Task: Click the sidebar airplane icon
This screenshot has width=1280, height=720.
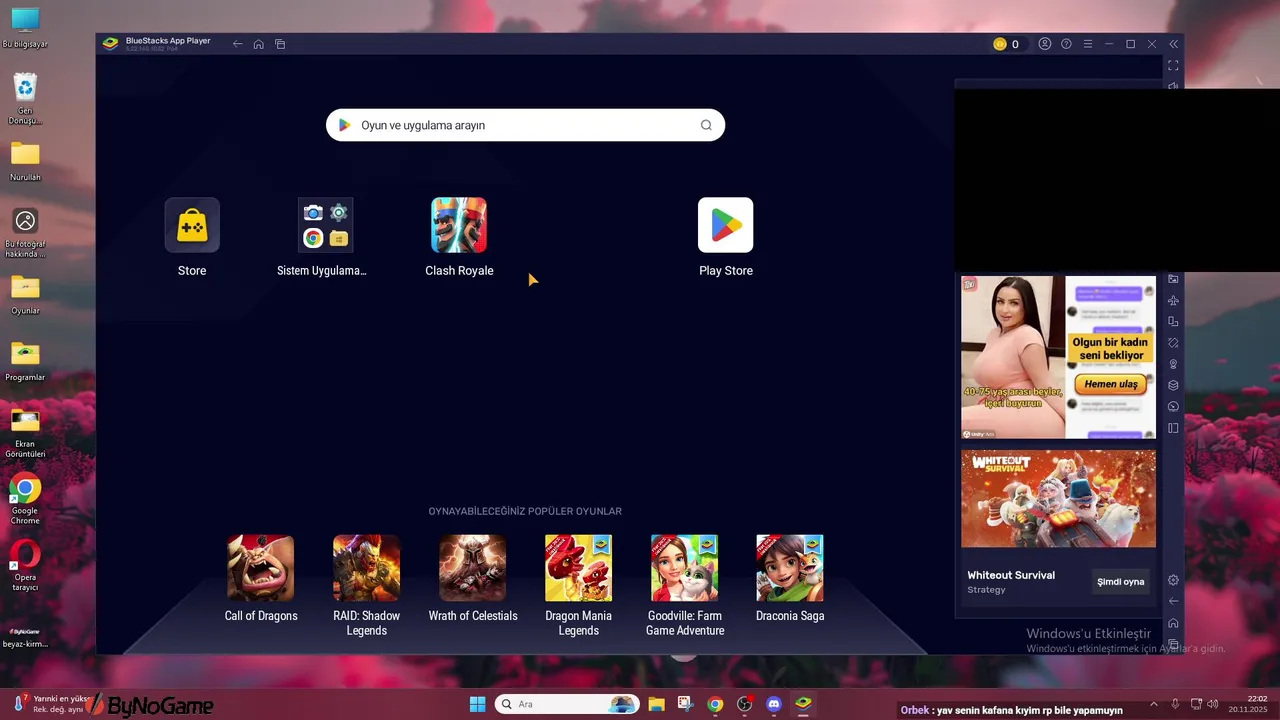Action: (x=1174, y=300)
